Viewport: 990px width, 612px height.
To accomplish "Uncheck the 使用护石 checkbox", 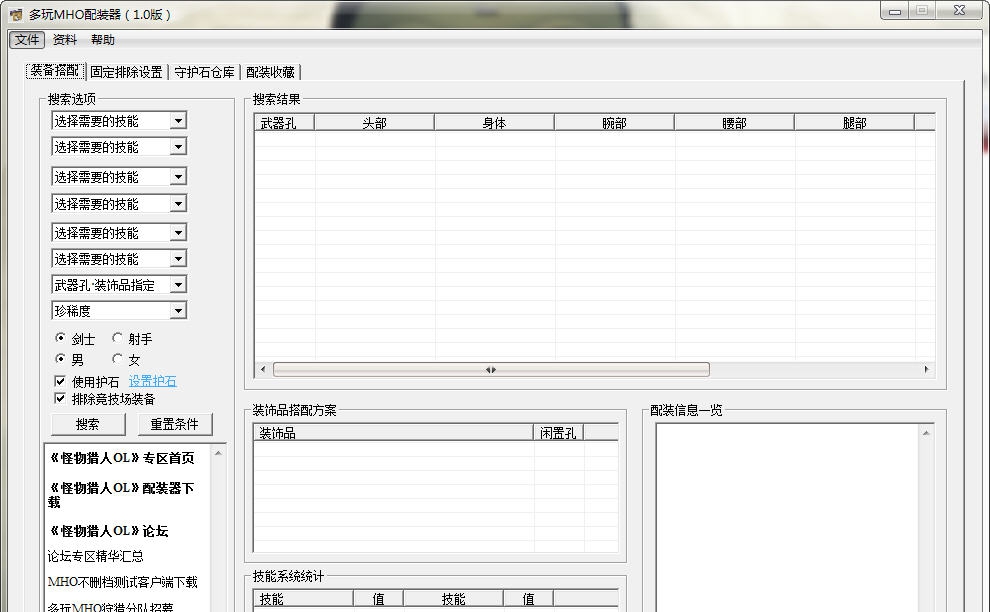I will pyautogui.click(x=62, y=380).
